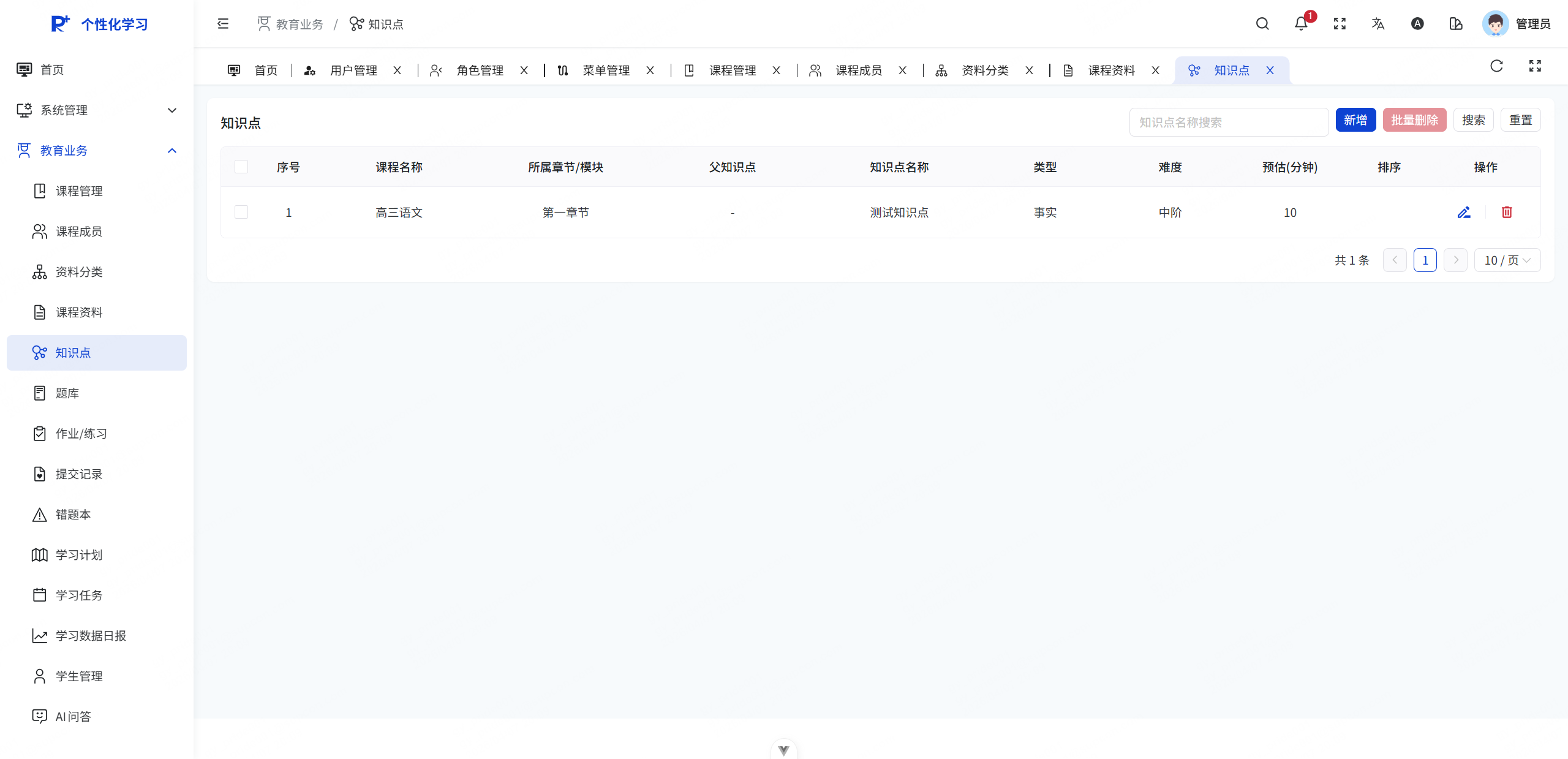1568x759 pixels.
Task: Open 题库 in the sidebar
Action: pos(67,393)
